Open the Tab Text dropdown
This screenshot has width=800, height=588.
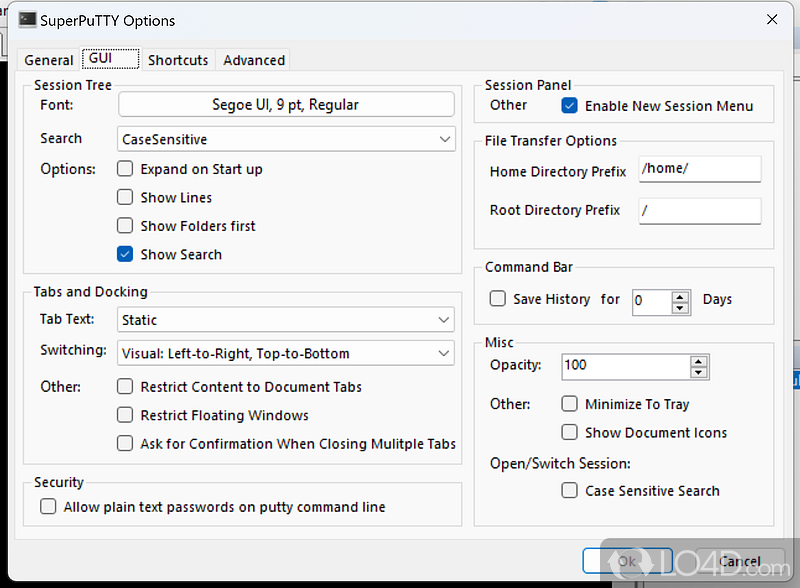286,320
